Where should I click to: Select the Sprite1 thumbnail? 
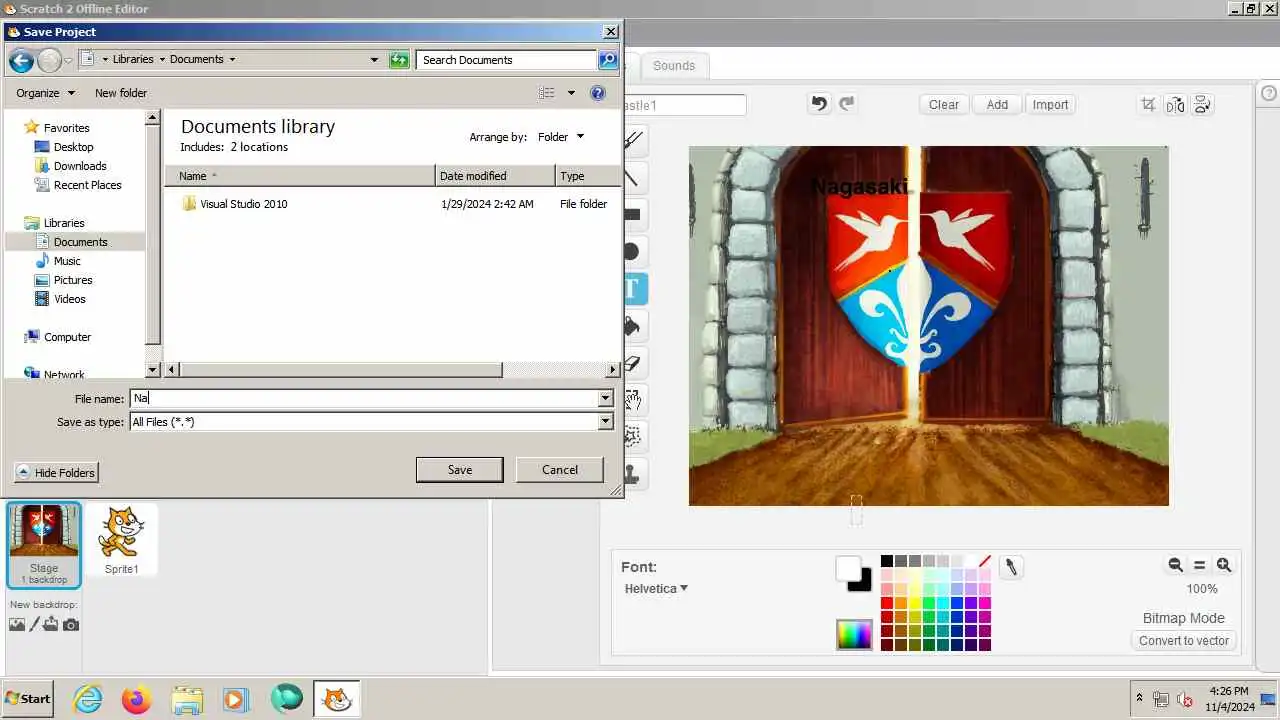pos(122,541)
